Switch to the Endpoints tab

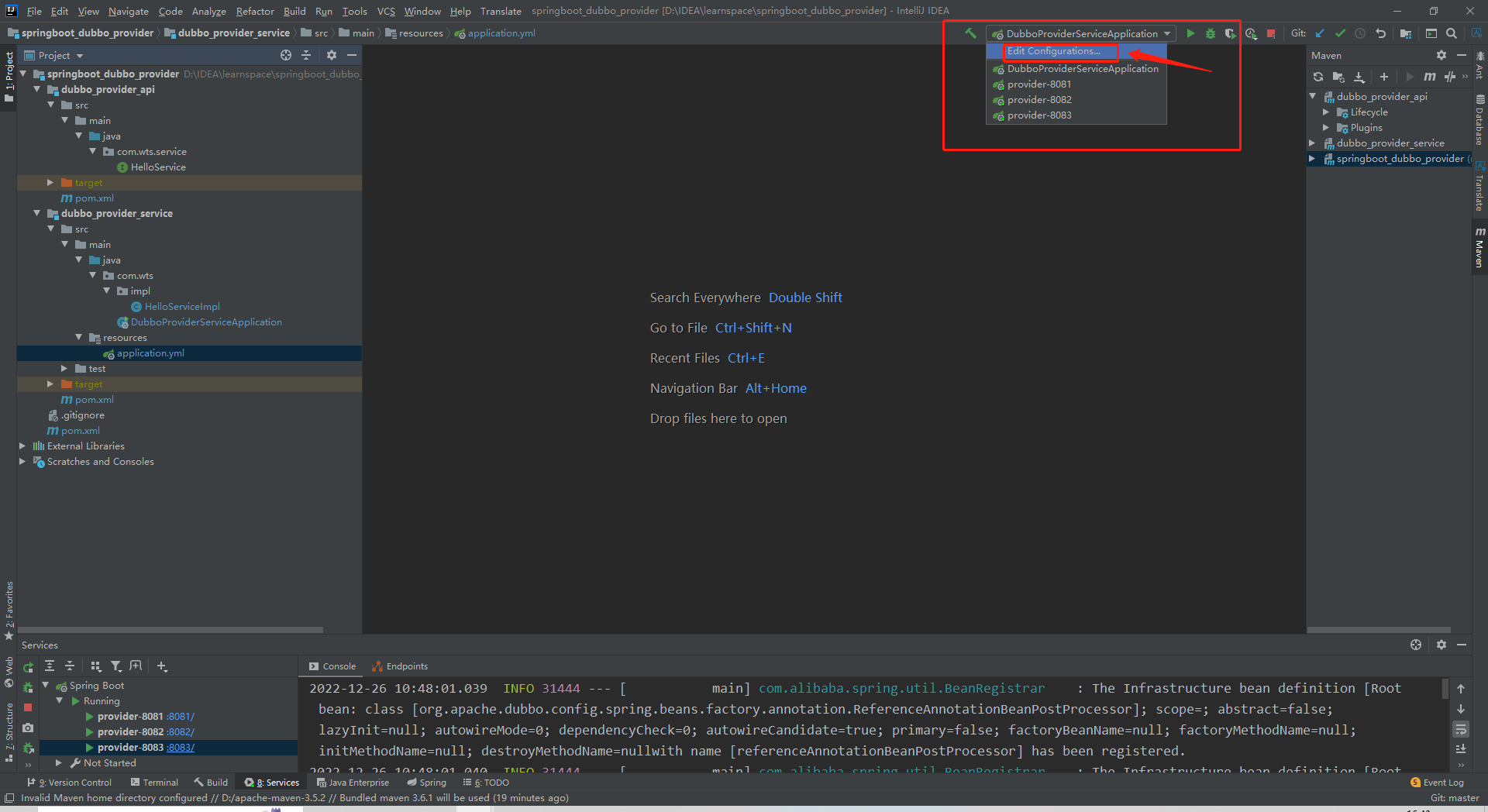click(400, 666)
